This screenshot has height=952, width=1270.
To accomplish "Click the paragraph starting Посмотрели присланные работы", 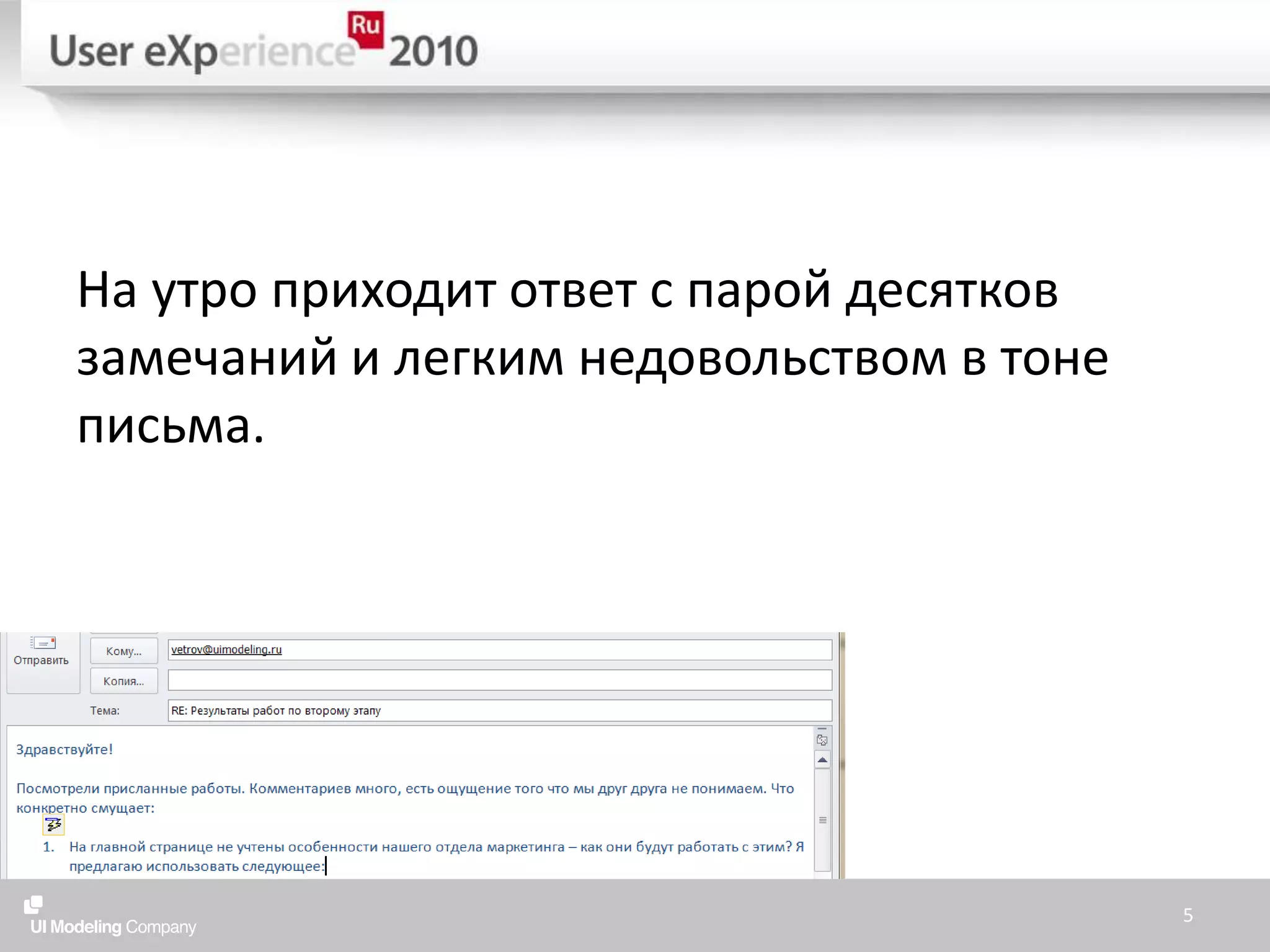I will [405, 798].
